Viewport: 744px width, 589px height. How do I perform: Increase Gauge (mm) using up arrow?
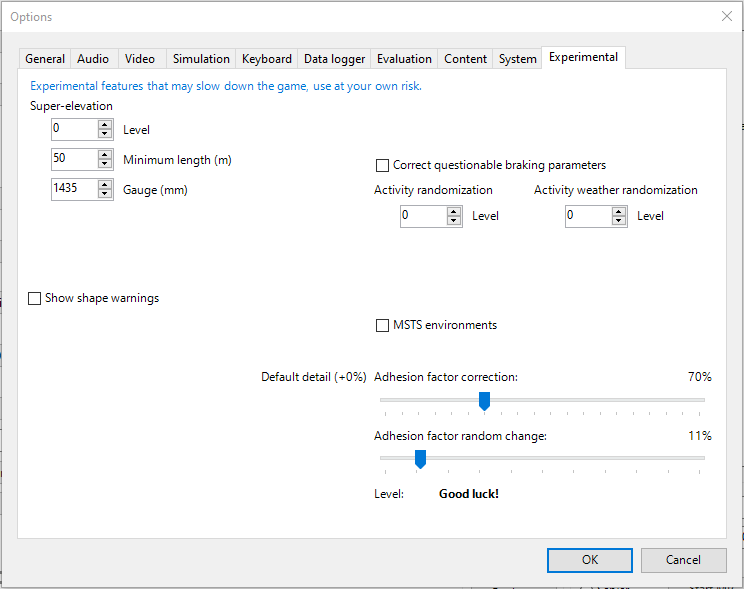tap(105, 184)
